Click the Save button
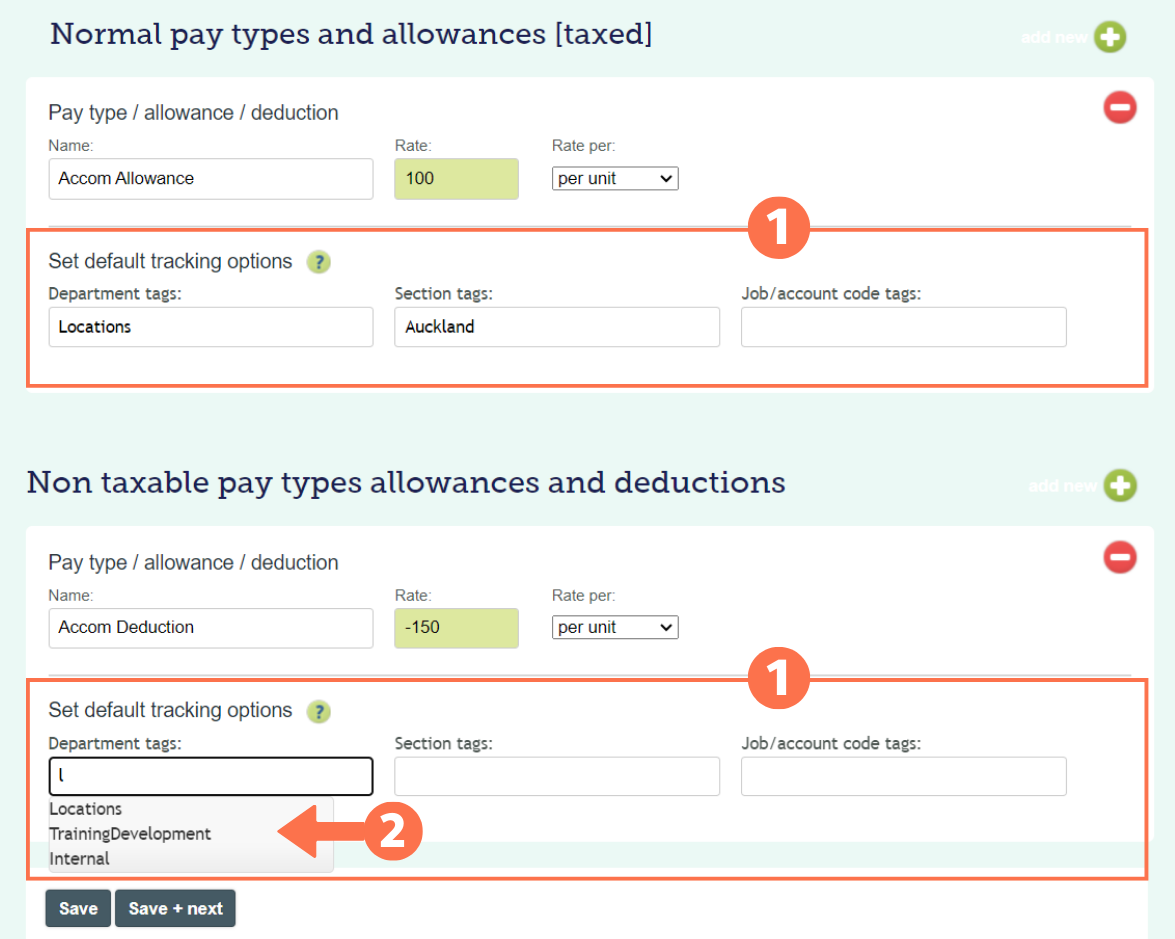 tap(77, 908)
